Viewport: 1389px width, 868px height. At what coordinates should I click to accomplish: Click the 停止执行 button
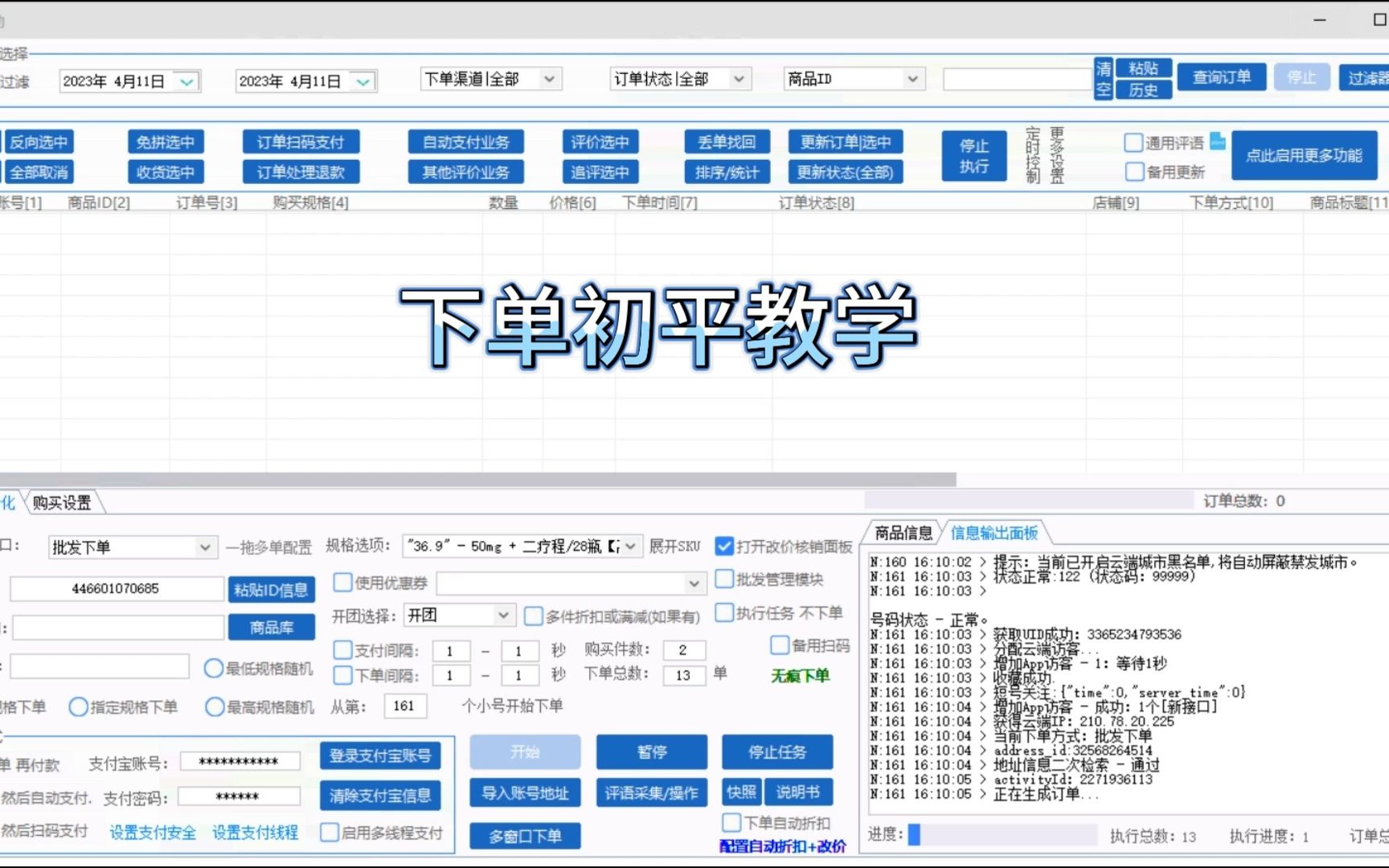coord(973,156)
